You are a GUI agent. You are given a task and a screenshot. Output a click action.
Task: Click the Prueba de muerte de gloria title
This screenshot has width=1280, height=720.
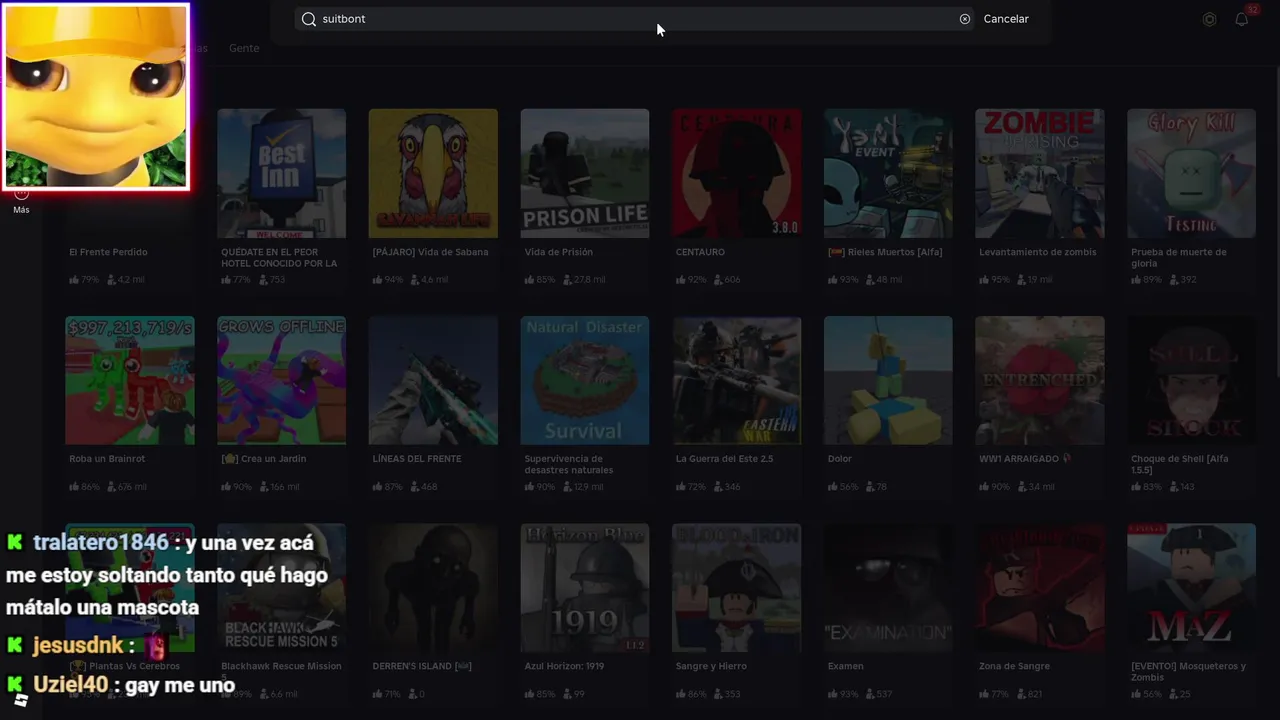1179,258
